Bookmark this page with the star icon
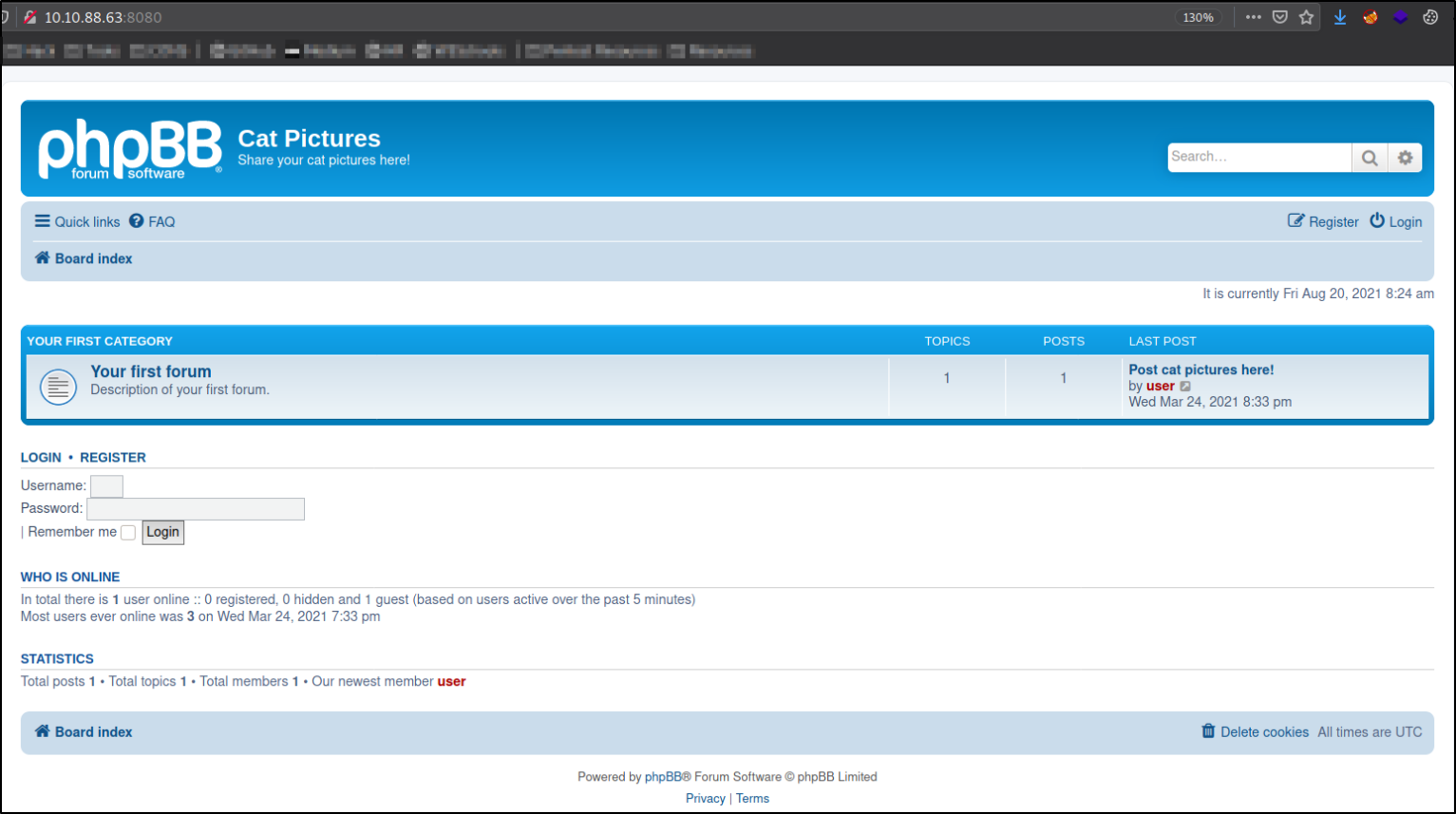1456x814 pixels. [1307, 17]
